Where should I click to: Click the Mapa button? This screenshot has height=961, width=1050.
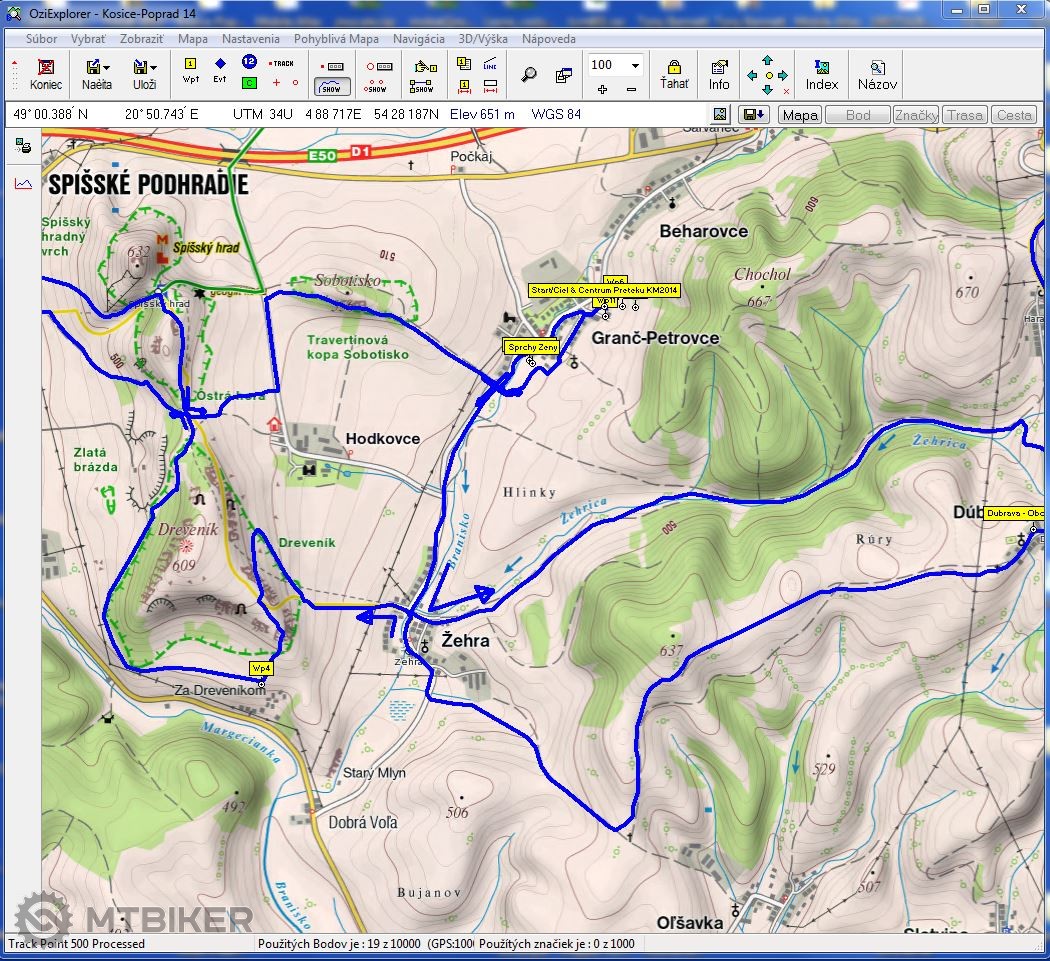(800, 115)
